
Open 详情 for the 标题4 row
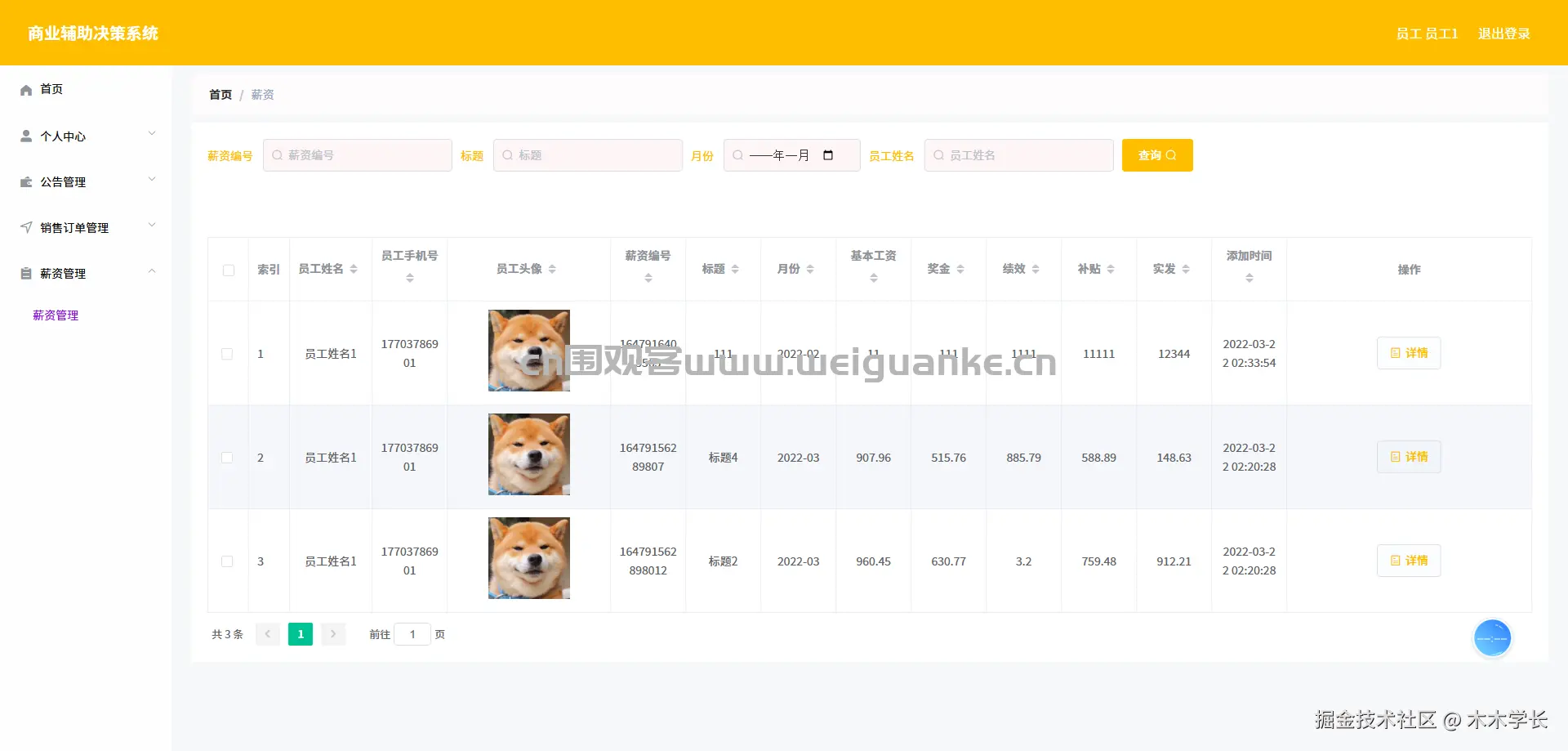pos(1409,457)
